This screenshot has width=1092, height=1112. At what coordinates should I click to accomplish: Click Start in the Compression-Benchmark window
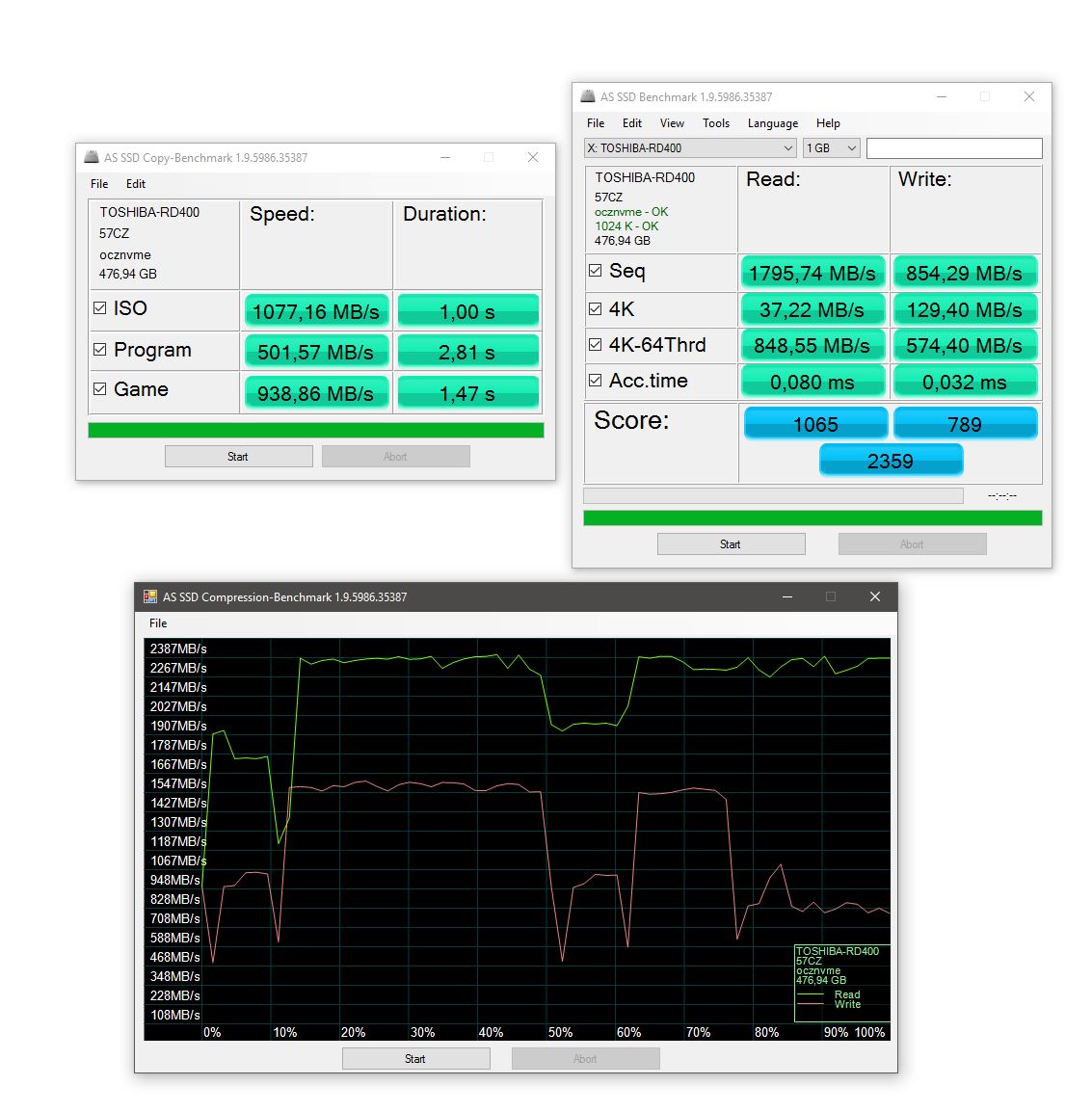[x=415, y=1058]
